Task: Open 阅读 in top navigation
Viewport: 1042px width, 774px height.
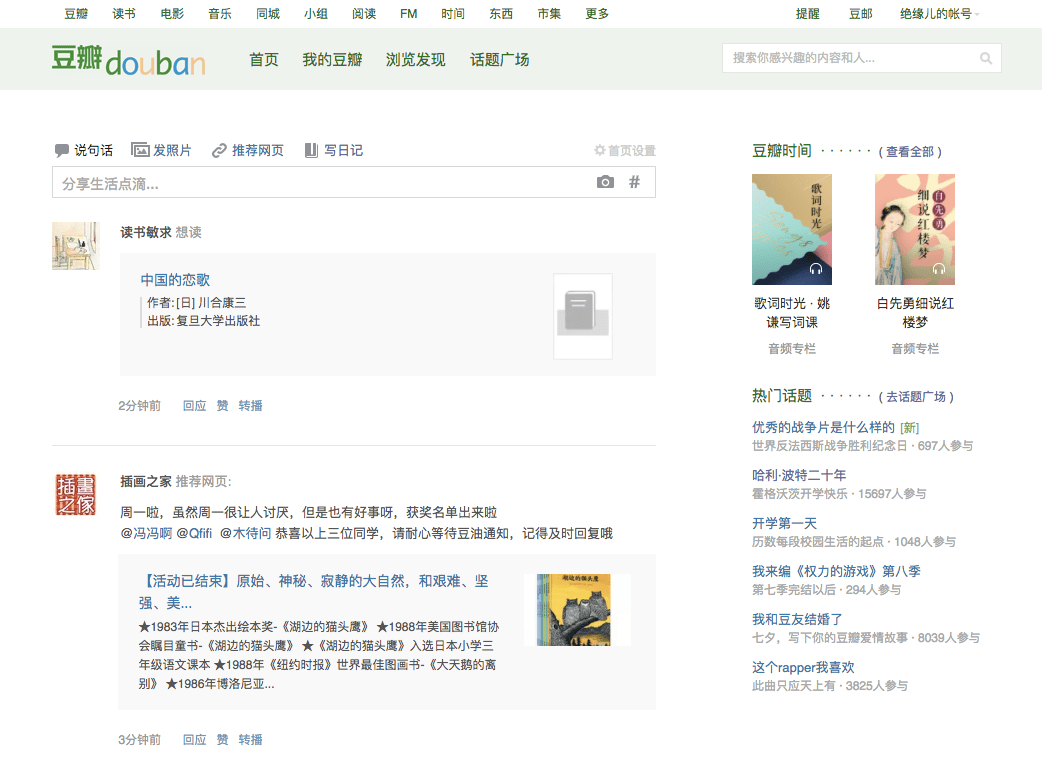Action: pos(364,14)
